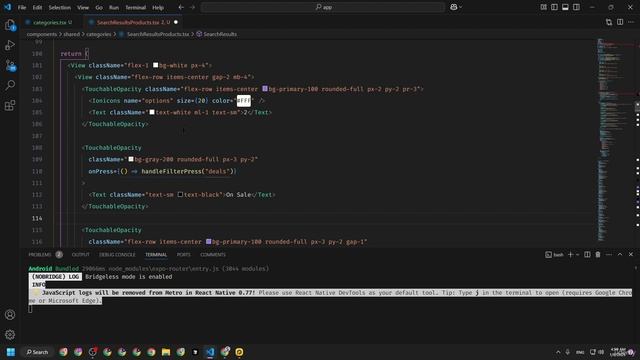Click the Windows taskbar Search box
Viewport: 640px width, 360px height.
click(37, 352)
